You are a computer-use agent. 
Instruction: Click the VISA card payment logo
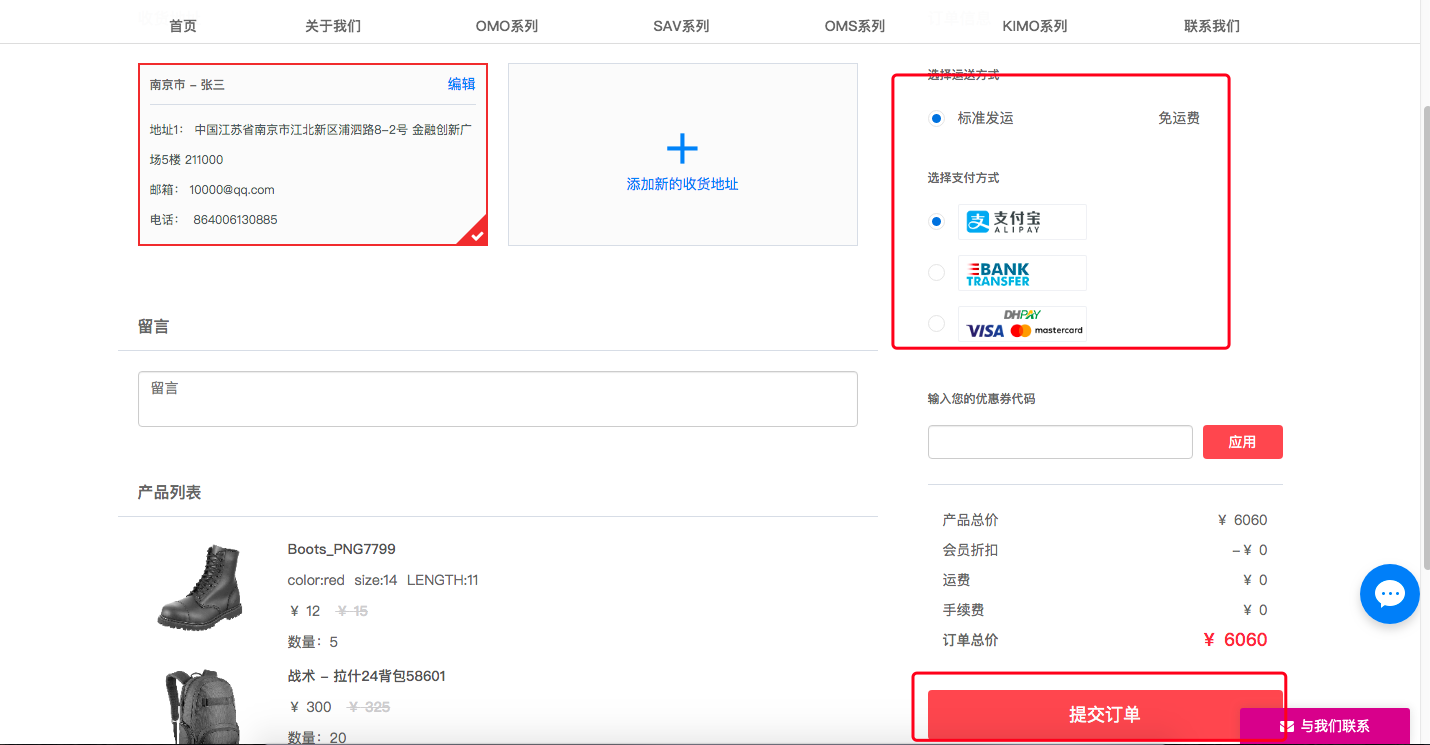tap(983, 331)
